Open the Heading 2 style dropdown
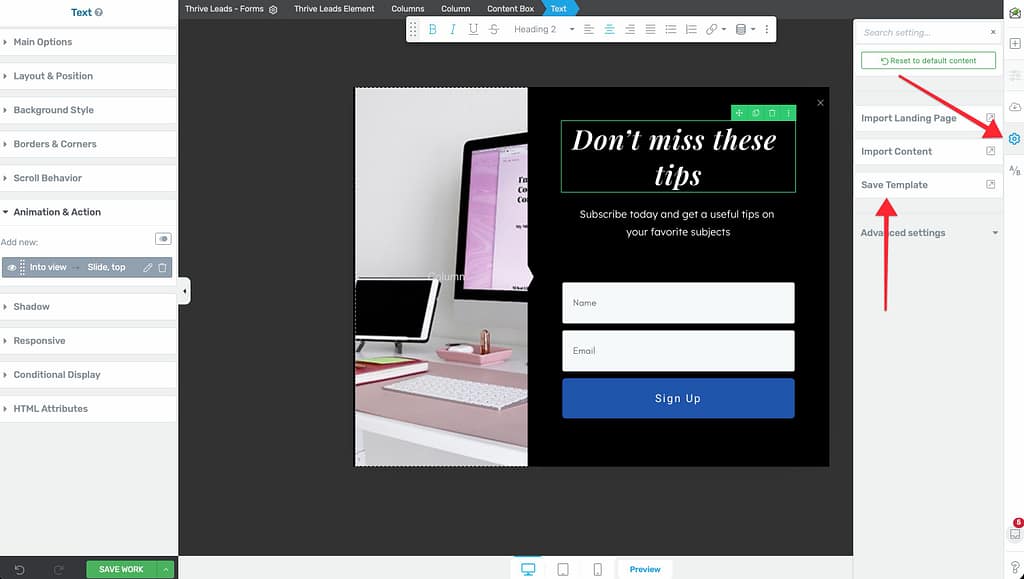Viewport: 1024px width, 579px height. pyautogui.click(x=544, y=30)
